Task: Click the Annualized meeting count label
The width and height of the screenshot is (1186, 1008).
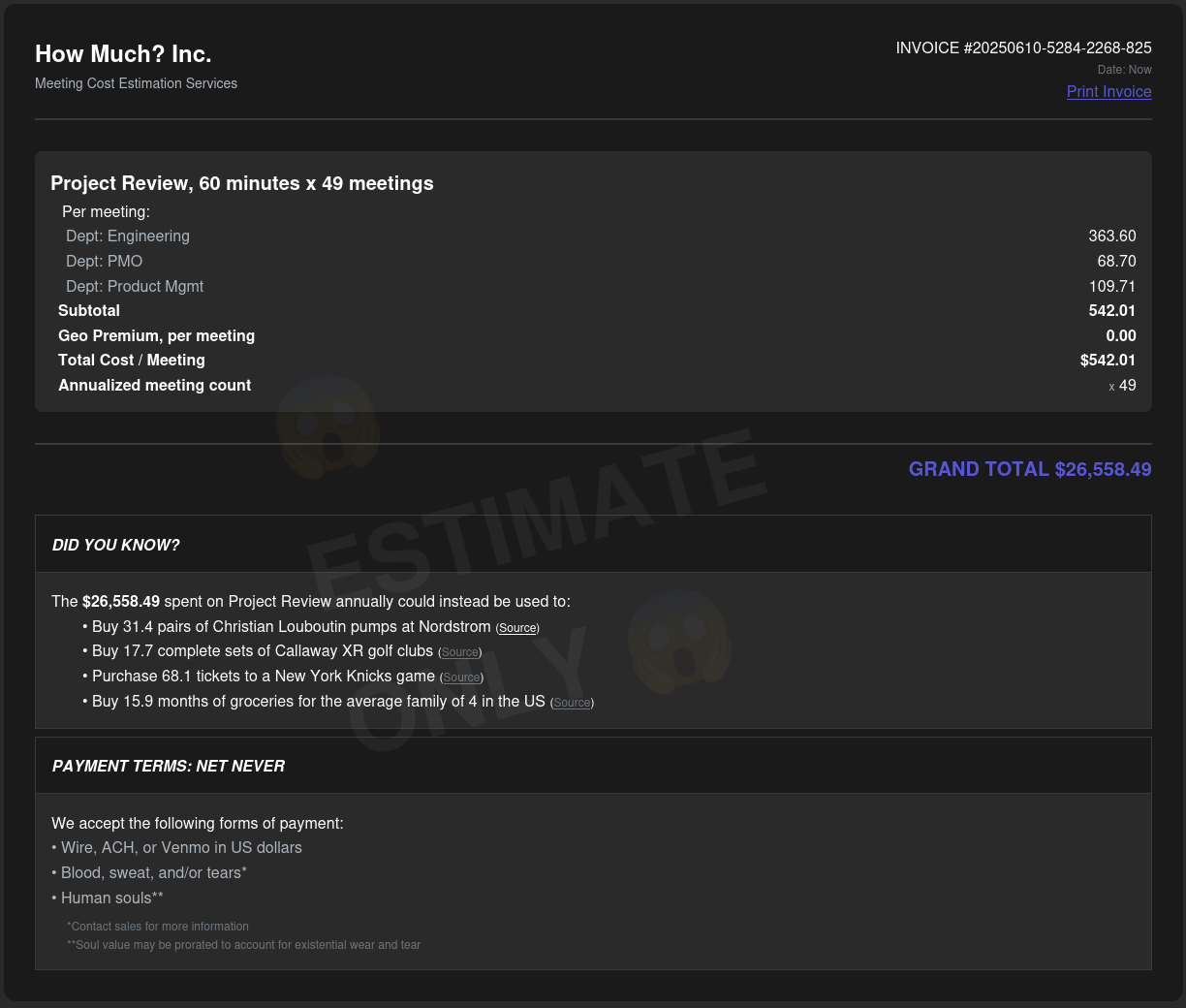Action: (154, 386)
